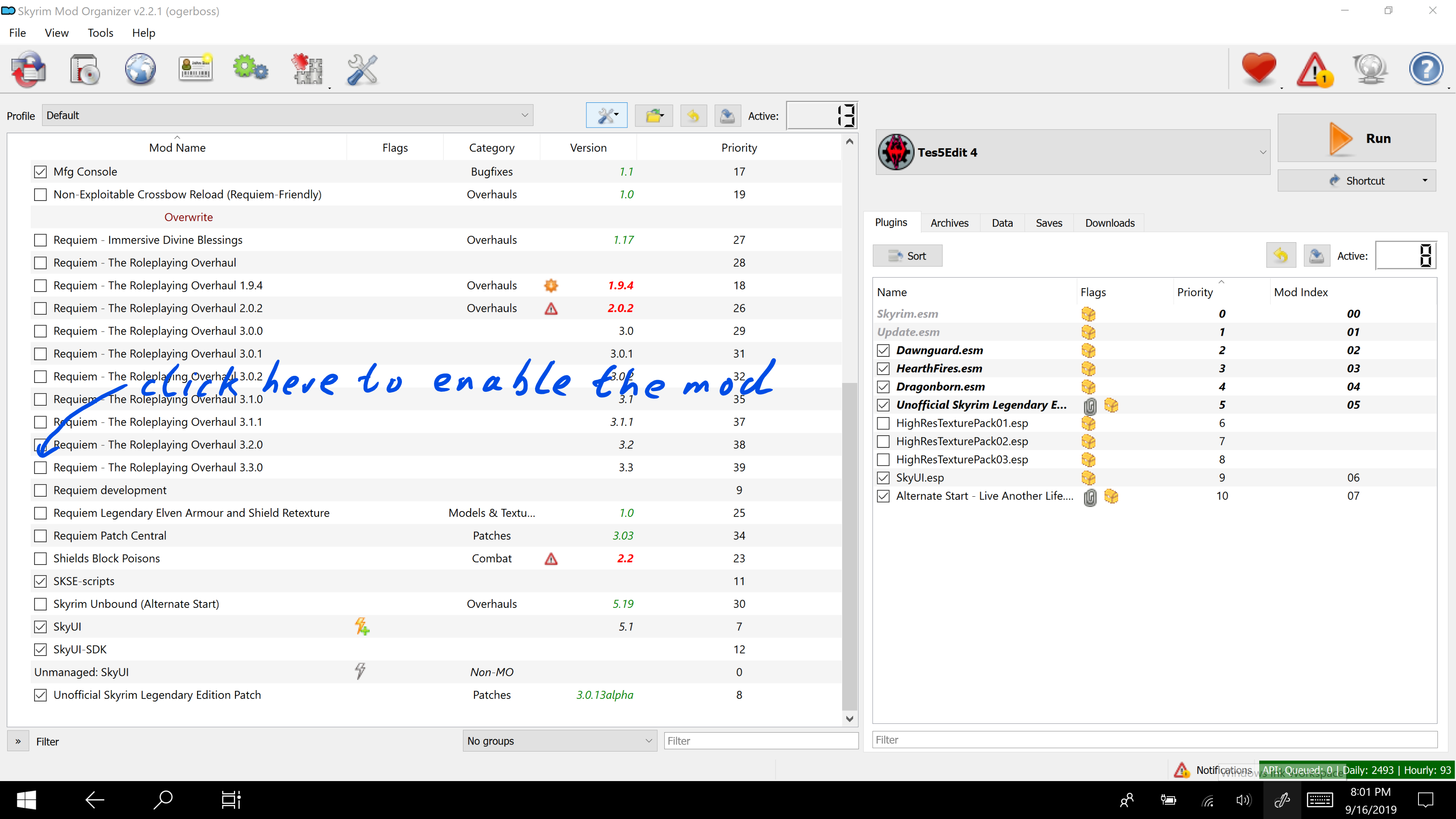Click the archive box flag of Skyrim.esm
Image resolution: width=1456 pixels, height=819 pixels.
[1088, 314]
